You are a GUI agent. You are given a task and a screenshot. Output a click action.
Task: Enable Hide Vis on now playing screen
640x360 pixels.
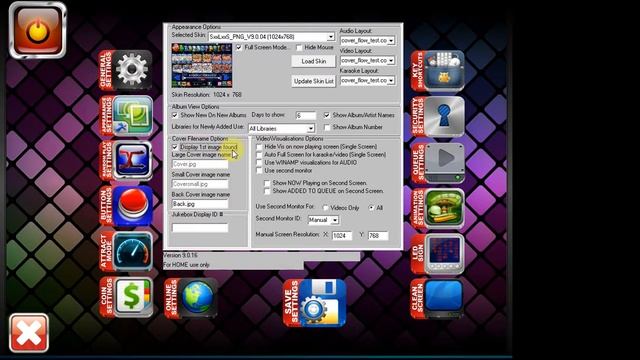(259, 147)
